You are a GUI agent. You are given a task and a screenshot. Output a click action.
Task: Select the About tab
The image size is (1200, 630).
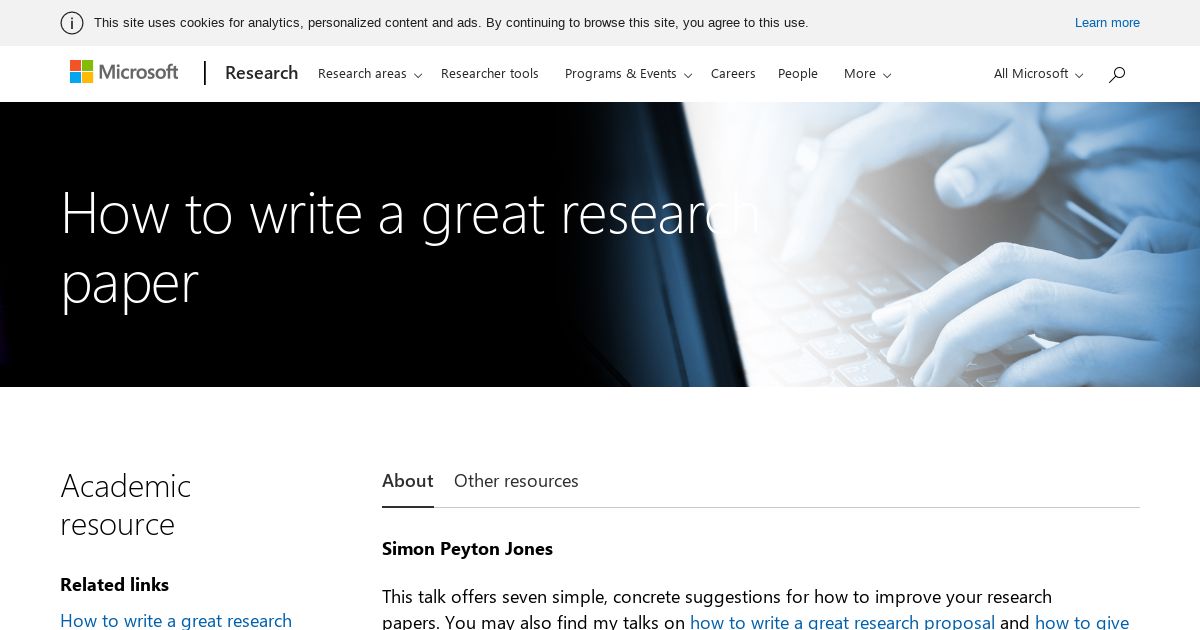pos(408,481)
